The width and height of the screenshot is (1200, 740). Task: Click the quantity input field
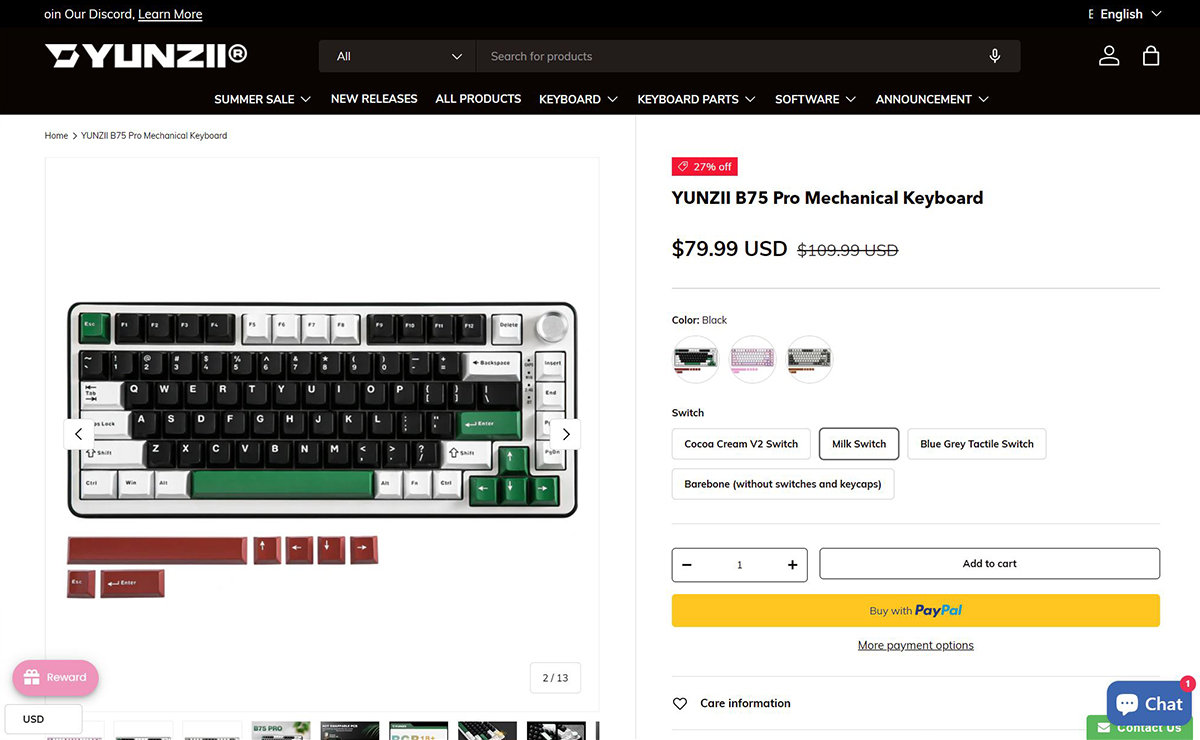point(740,565)
